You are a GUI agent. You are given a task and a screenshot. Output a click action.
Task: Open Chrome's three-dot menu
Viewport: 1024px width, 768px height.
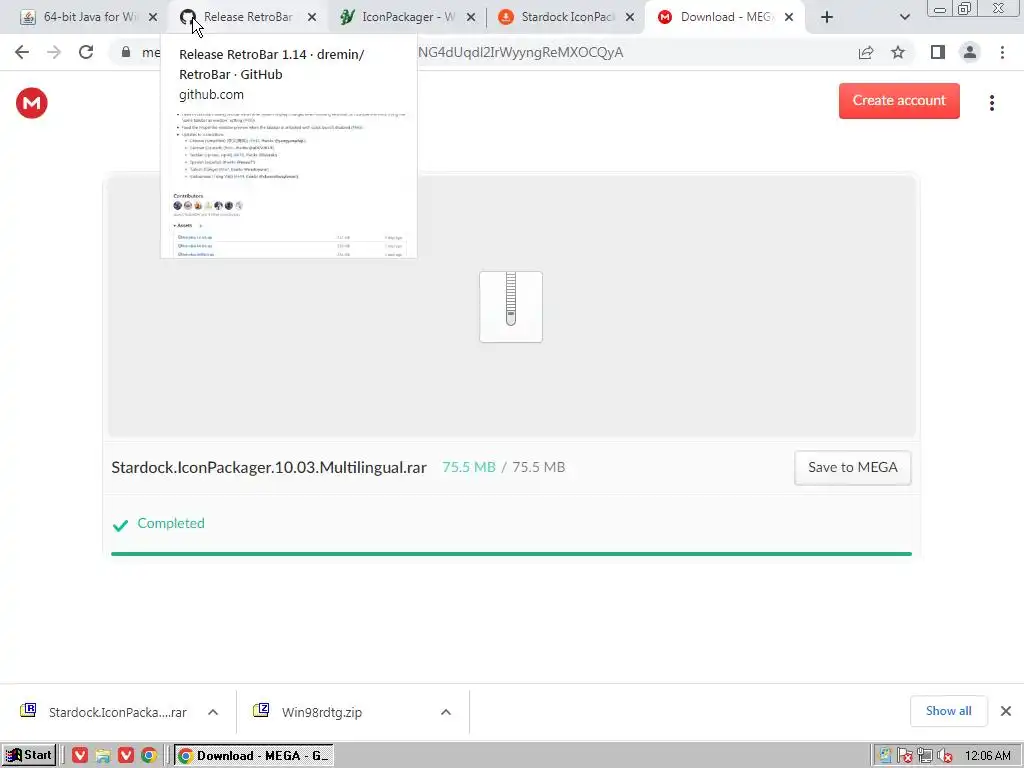click(1002, 52)
